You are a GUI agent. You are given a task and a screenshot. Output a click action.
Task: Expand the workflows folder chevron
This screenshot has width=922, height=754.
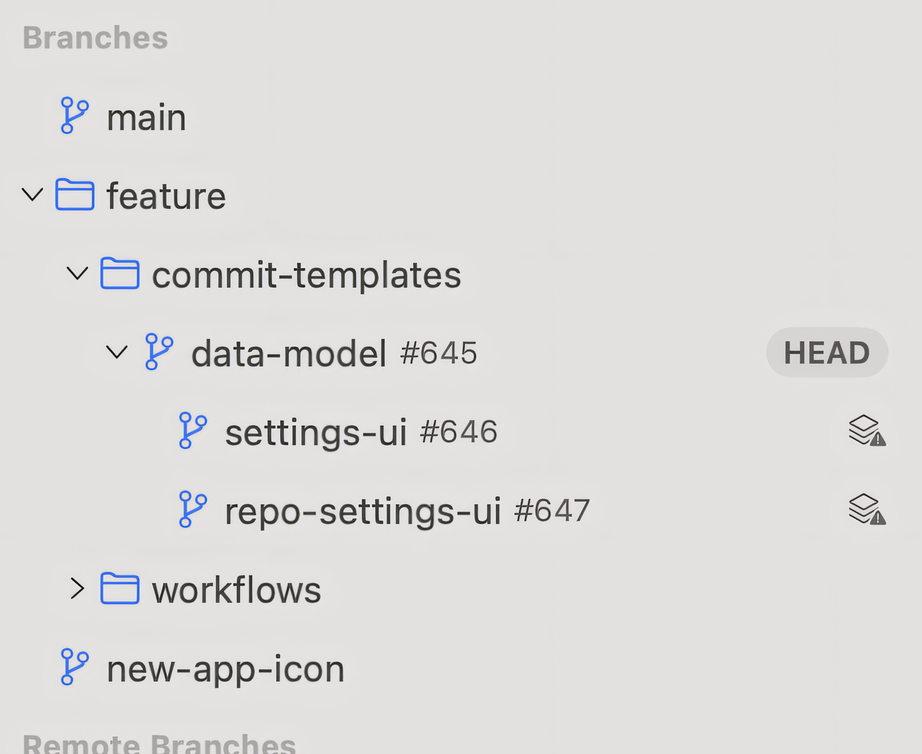(x=77, y=589)
